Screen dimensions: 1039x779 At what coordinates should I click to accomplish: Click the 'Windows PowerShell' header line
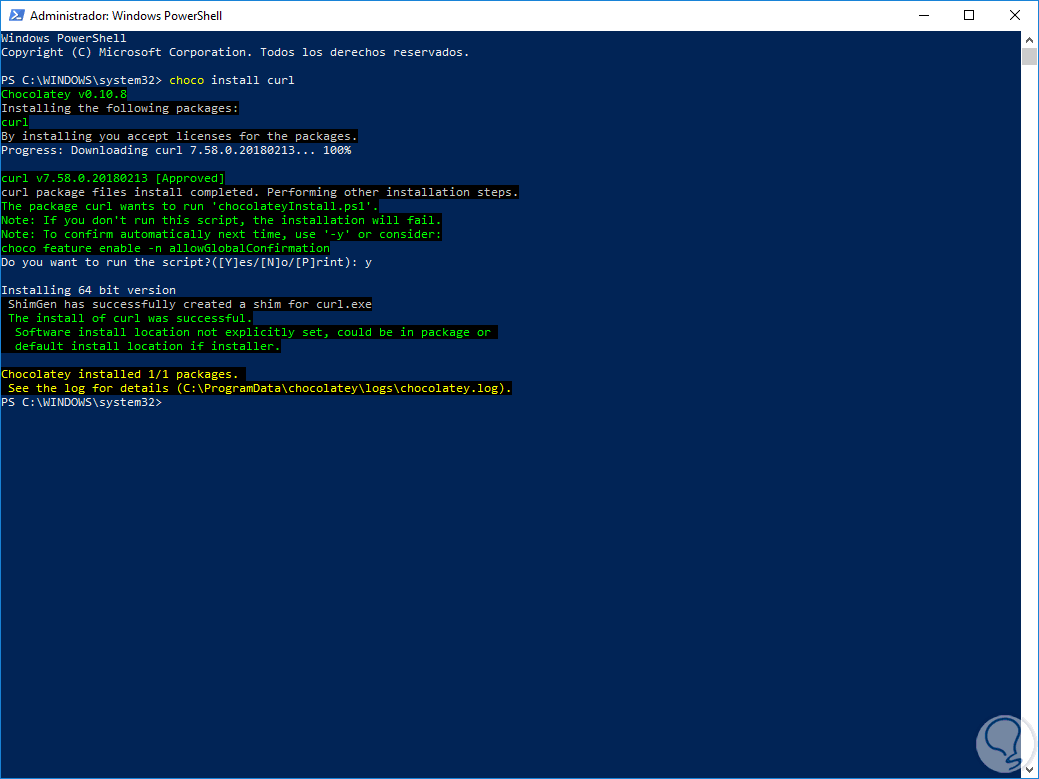click(64, 38)
